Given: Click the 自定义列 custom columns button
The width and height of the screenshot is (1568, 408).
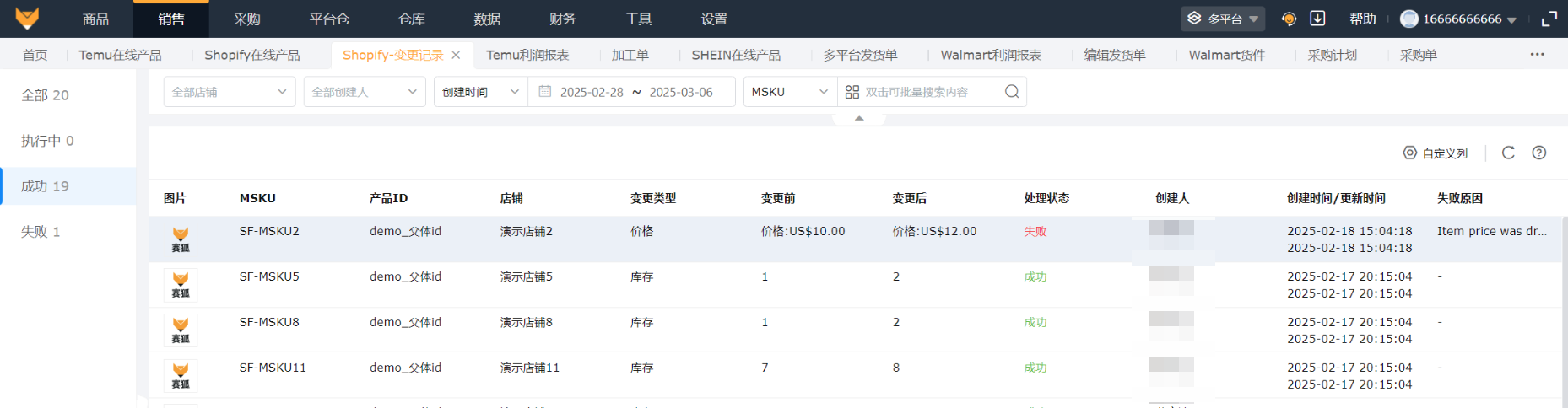Looking at the screenshot, I should (x=1436, y=153).
